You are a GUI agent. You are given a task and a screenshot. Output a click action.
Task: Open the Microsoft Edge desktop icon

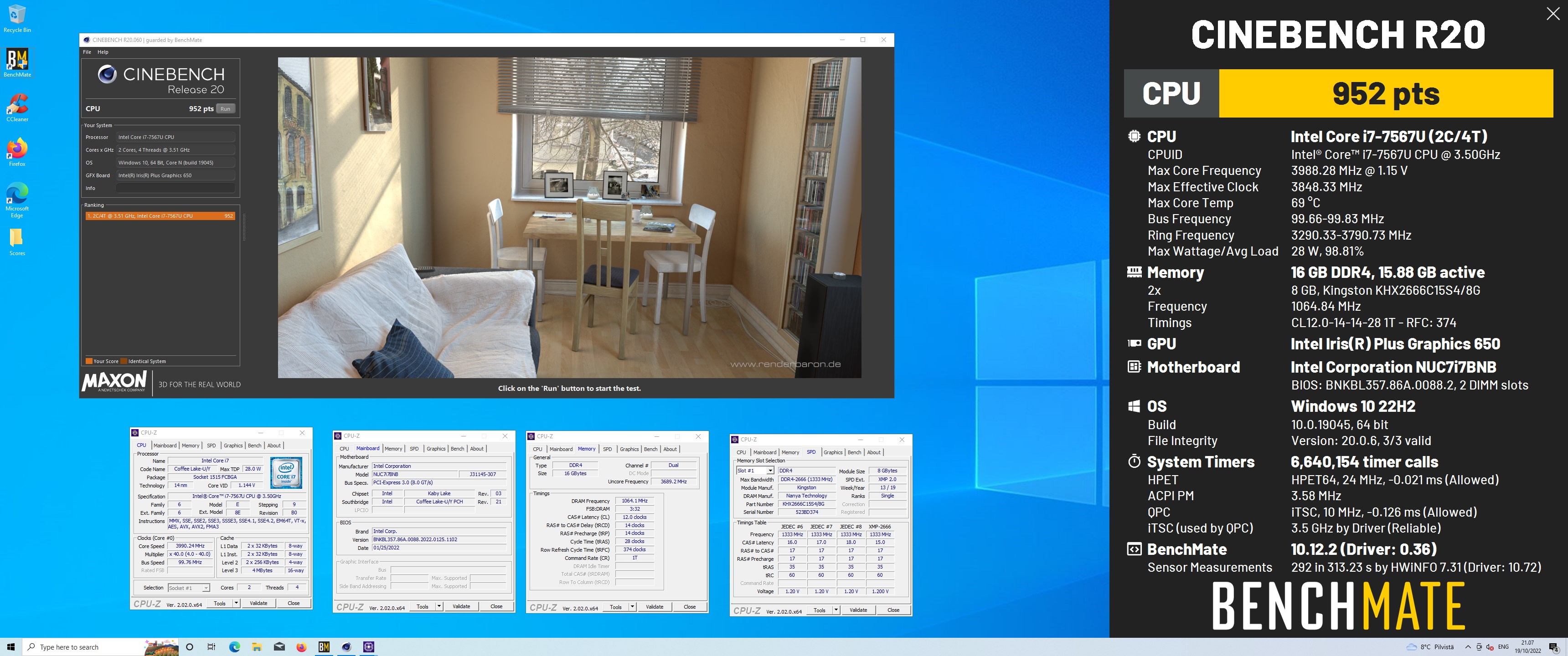[17, 200]
